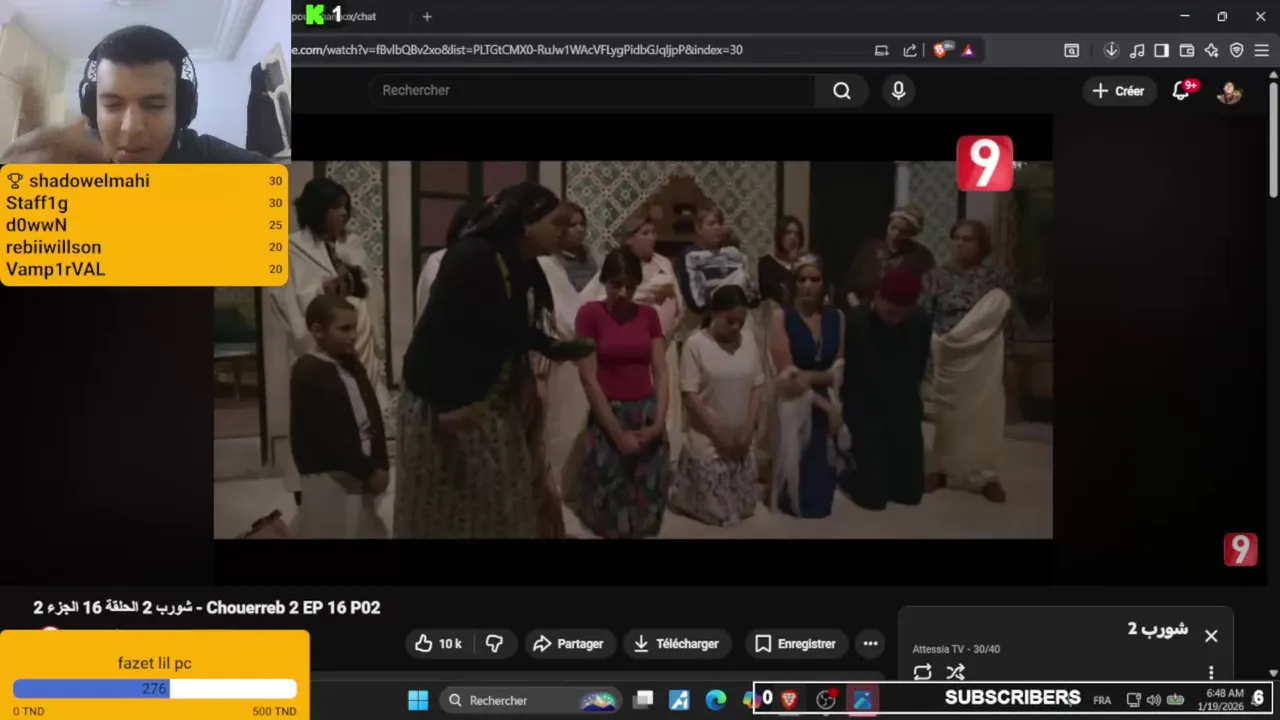Dislike the video with thumbs-down
Screen dimensions: 1280x720
click(x=494, y=644)
